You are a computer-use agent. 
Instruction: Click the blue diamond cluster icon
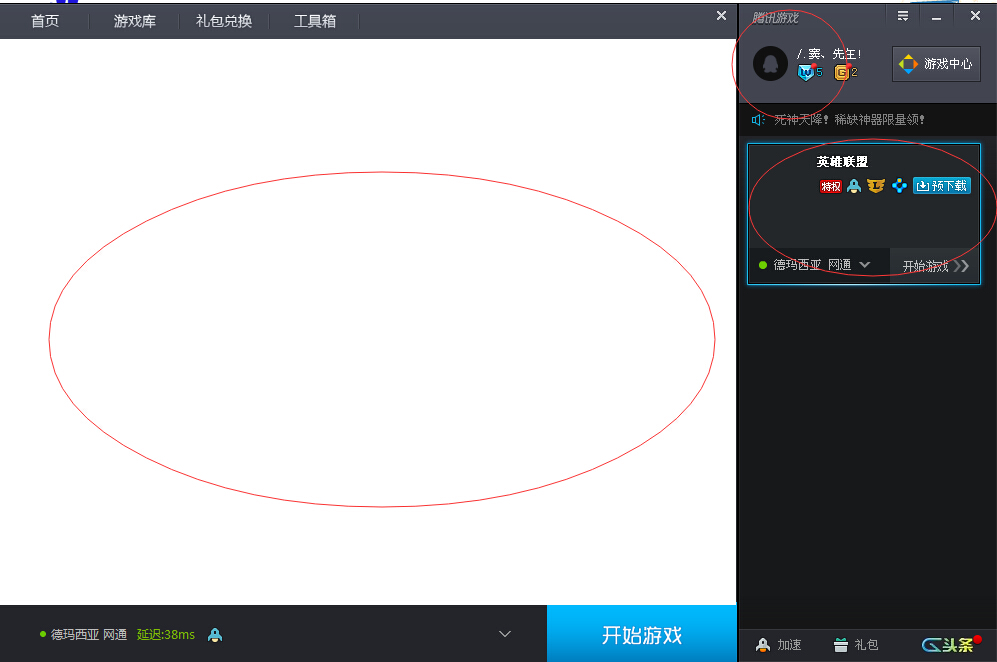899,186
